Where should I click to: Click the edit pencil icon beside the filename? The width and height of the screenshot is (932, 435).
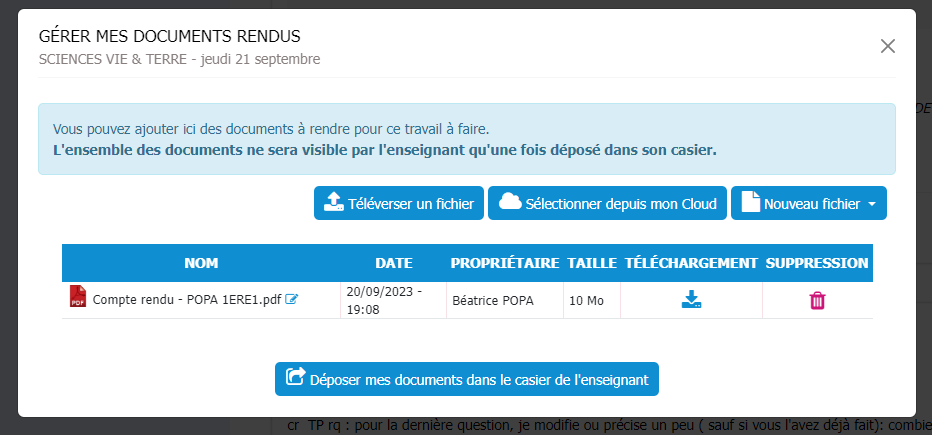(291, 299)
